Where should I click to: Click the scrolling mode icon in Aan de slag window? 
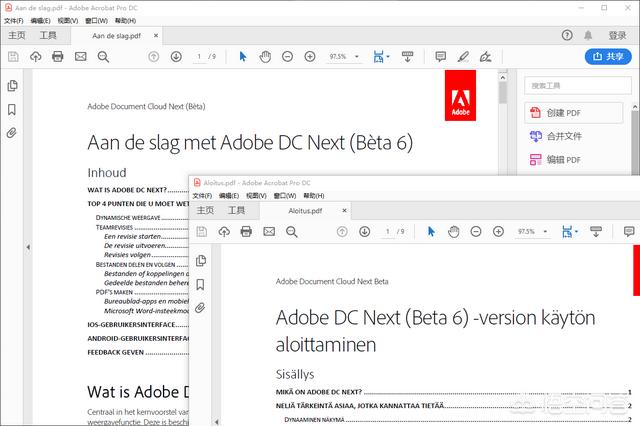(x=407, y=57)
